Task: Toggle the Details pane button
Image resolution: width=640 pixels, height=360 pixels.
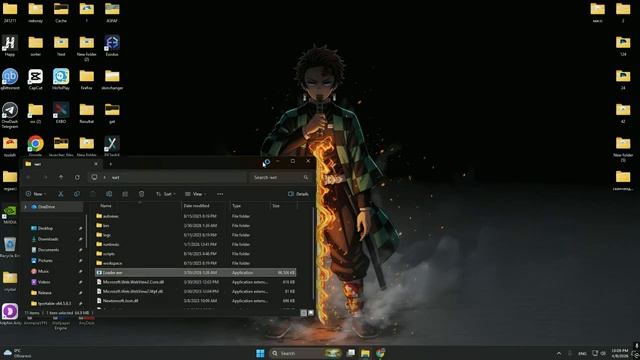Action: [298, 194]
